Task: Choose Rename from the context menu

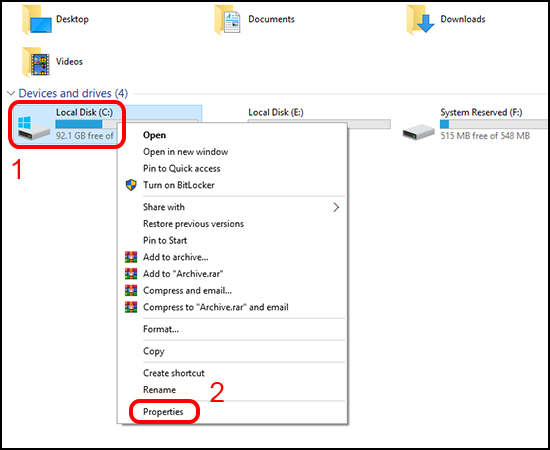Action: (159, 390)
